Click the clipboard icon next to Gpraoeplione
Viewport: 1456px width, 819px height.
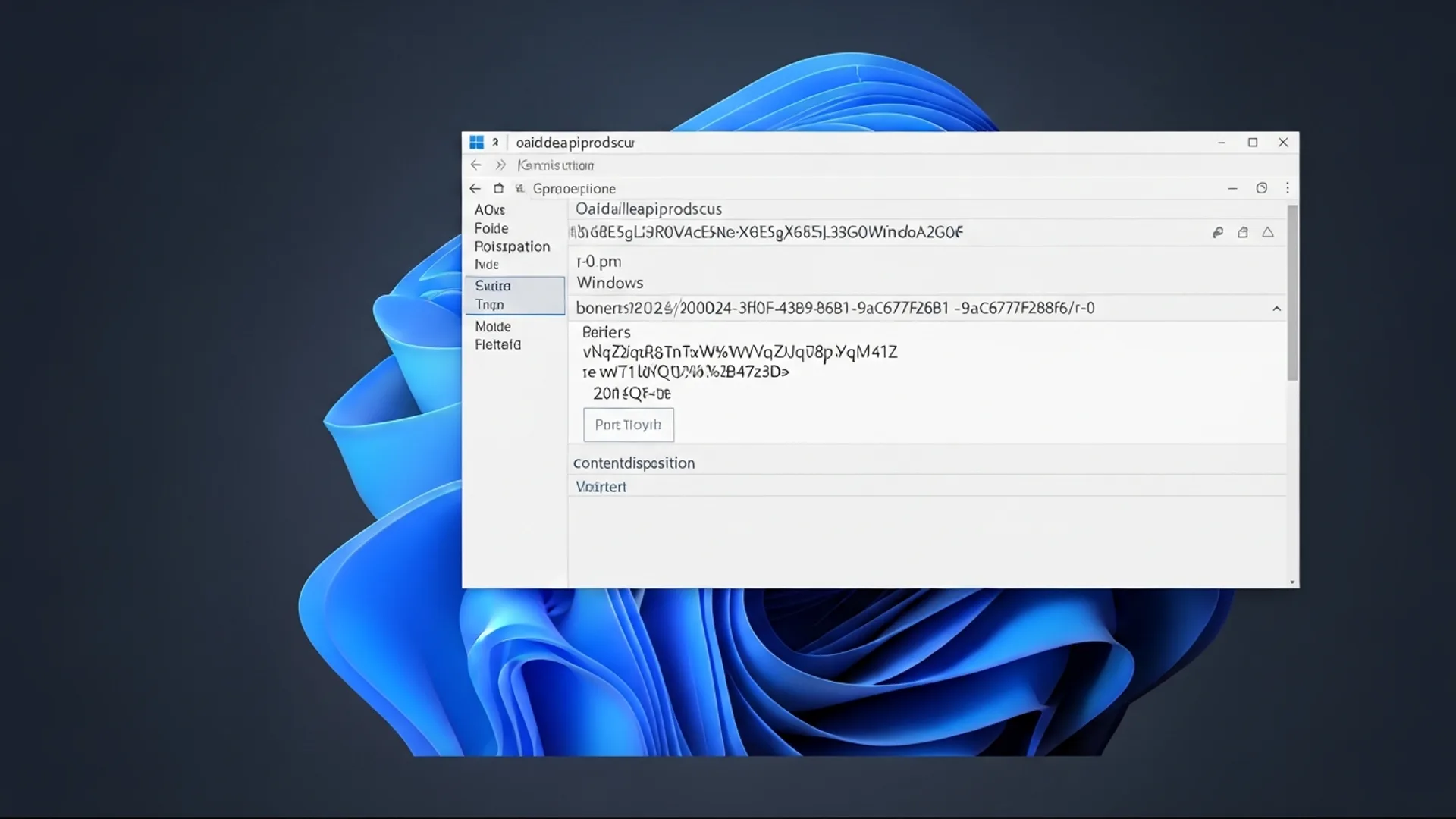pyautogui.click(x=498, y=188)
